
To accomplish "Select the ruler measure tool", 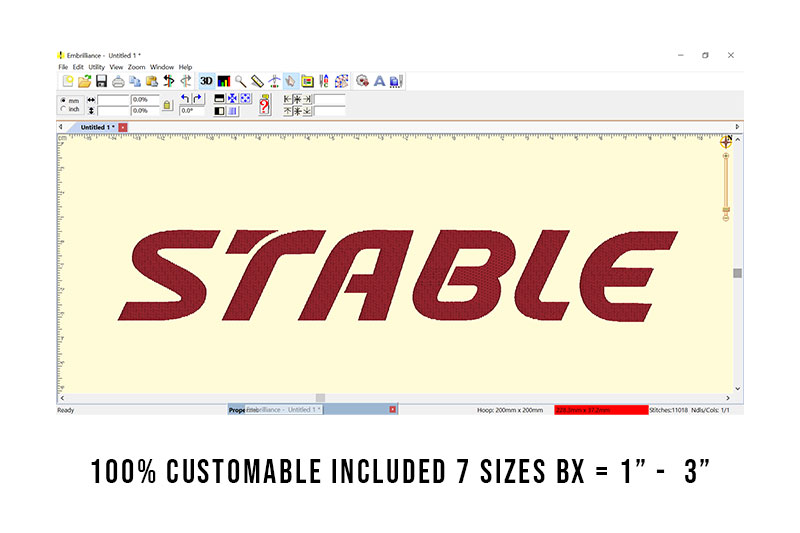I will click(x=257, y=81).
